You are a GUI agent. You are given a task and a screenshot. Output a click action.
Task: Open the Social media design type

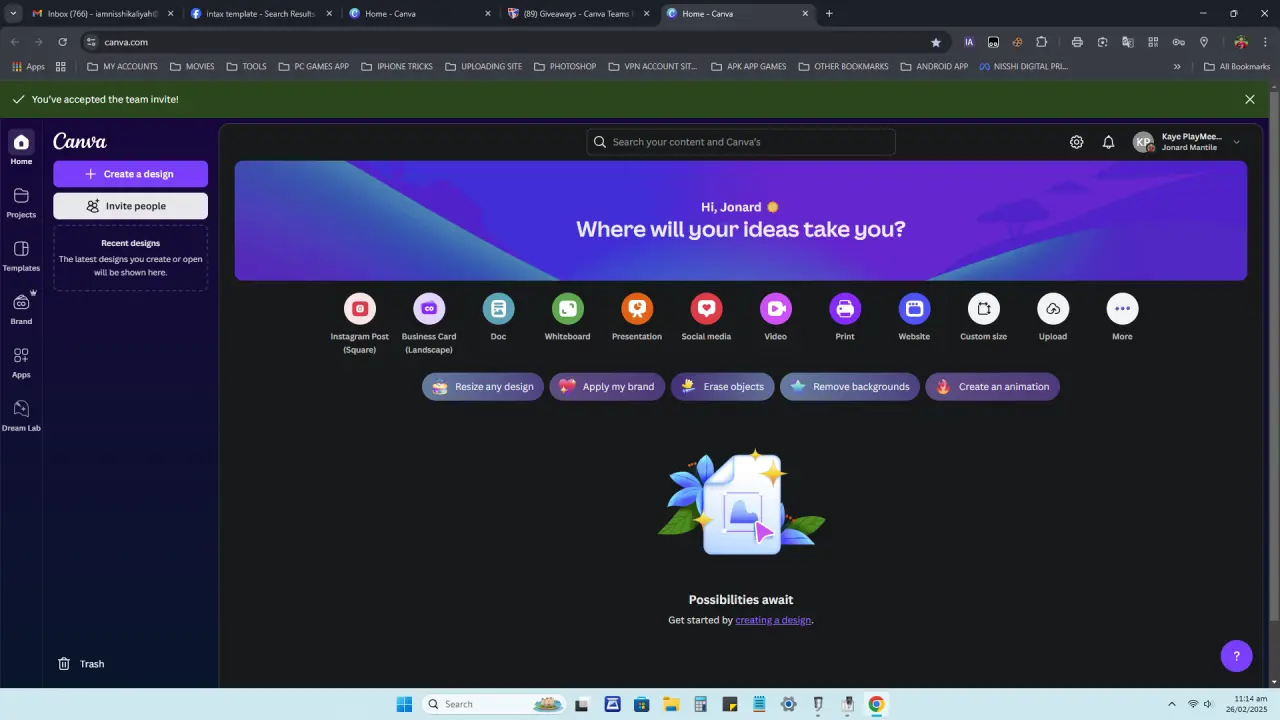pos(706,309)
